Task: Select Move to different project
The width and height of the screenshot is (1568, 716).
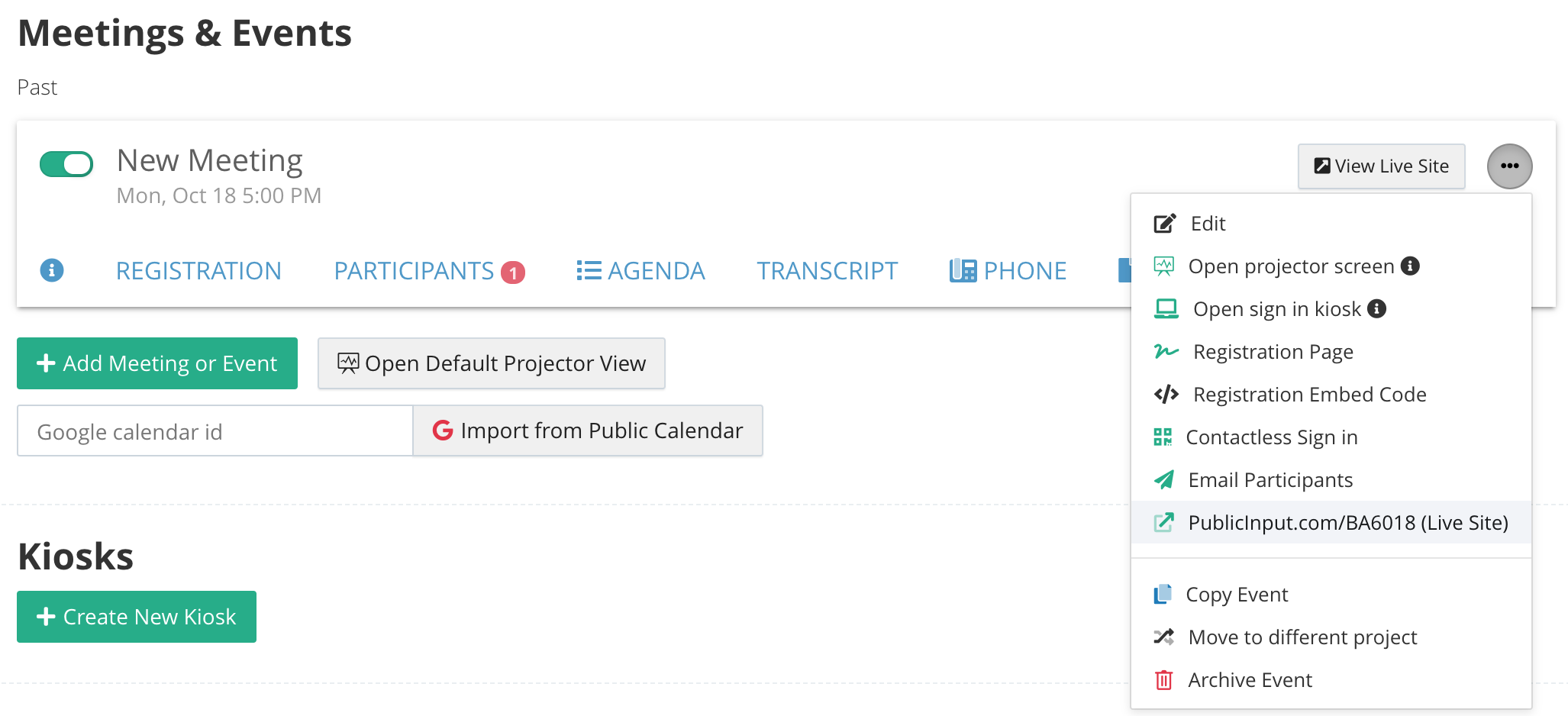Action: click(1302, 637)
